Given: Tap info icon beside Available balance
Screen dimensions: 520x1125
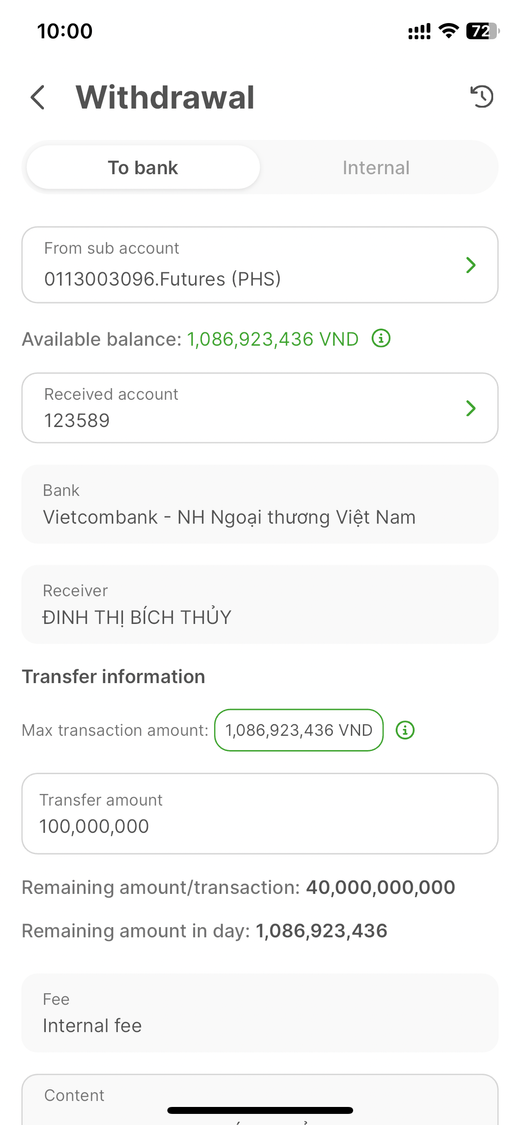Looking at the screenshot, I should pyautogui.click(x=381, y=339).
